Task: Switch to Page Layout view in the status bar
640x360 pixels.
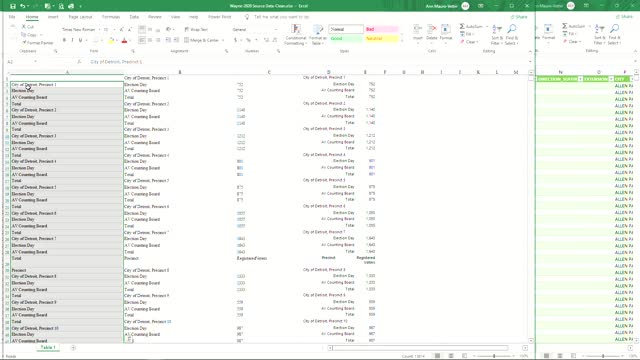Action: click(x=451, y=356)
